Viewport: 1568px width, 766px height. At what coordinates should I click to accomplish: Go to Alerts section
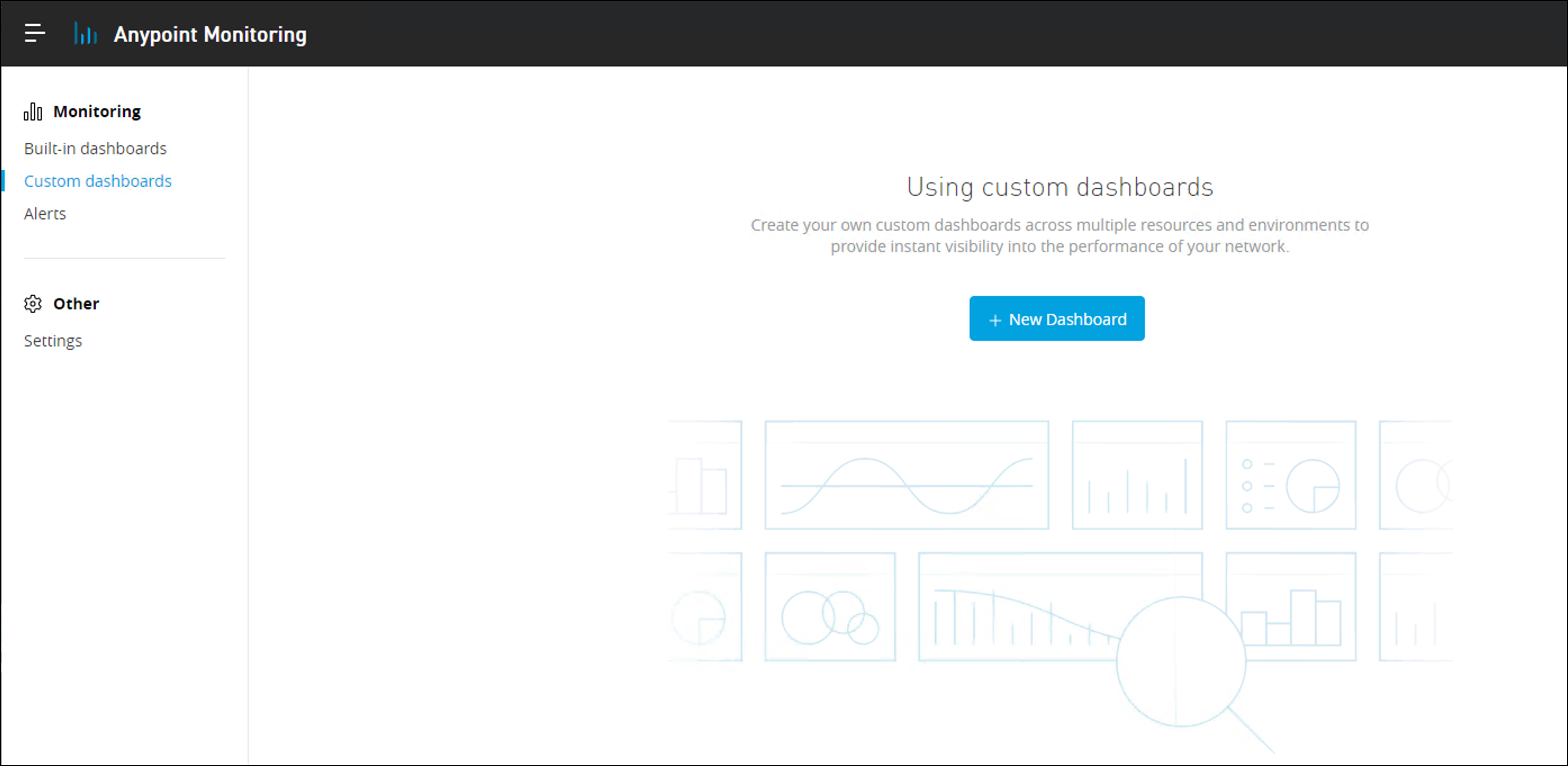pos(45,214)
